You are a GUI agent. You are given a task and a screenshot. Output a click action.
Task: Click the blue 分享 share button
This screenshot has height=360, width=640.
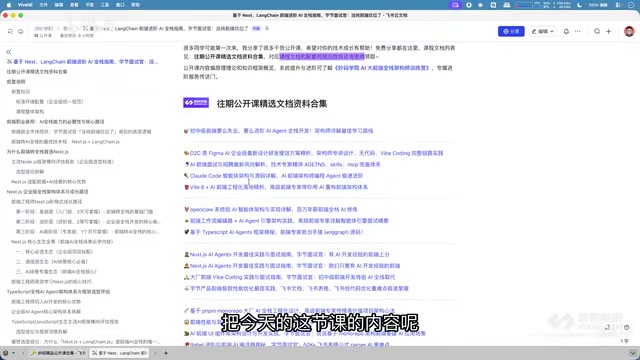(x=511, y=31)
